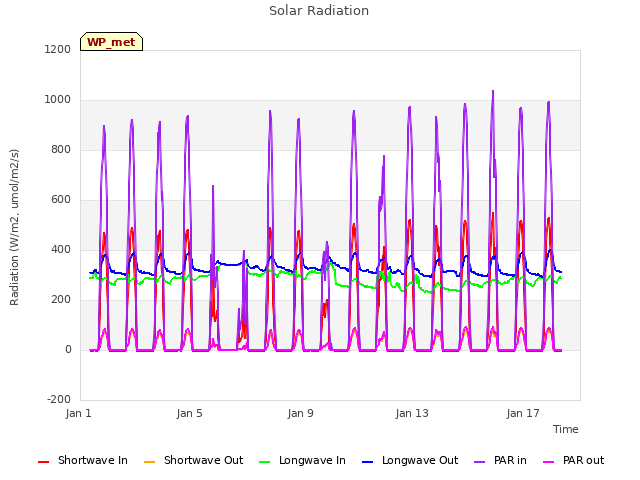Click the Jan 5 x-axis tick label
Screen dimensions: 640x480
tap(189, 413)
